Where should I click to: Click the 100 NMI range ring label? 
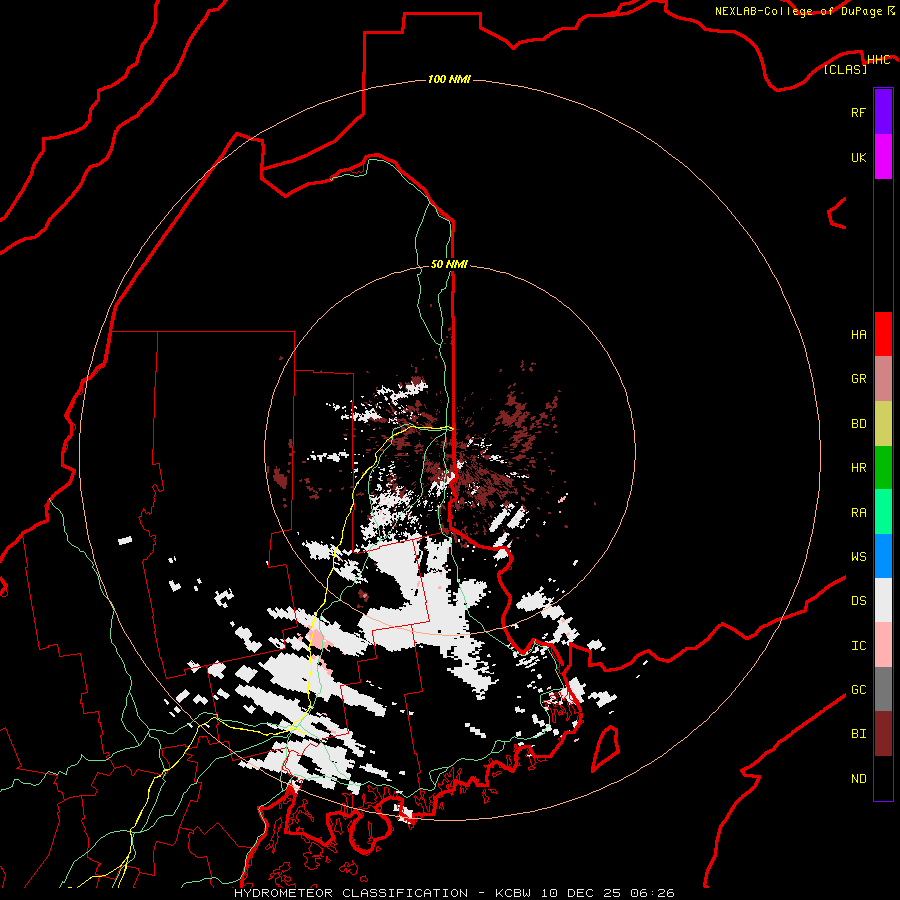[449, 79]
